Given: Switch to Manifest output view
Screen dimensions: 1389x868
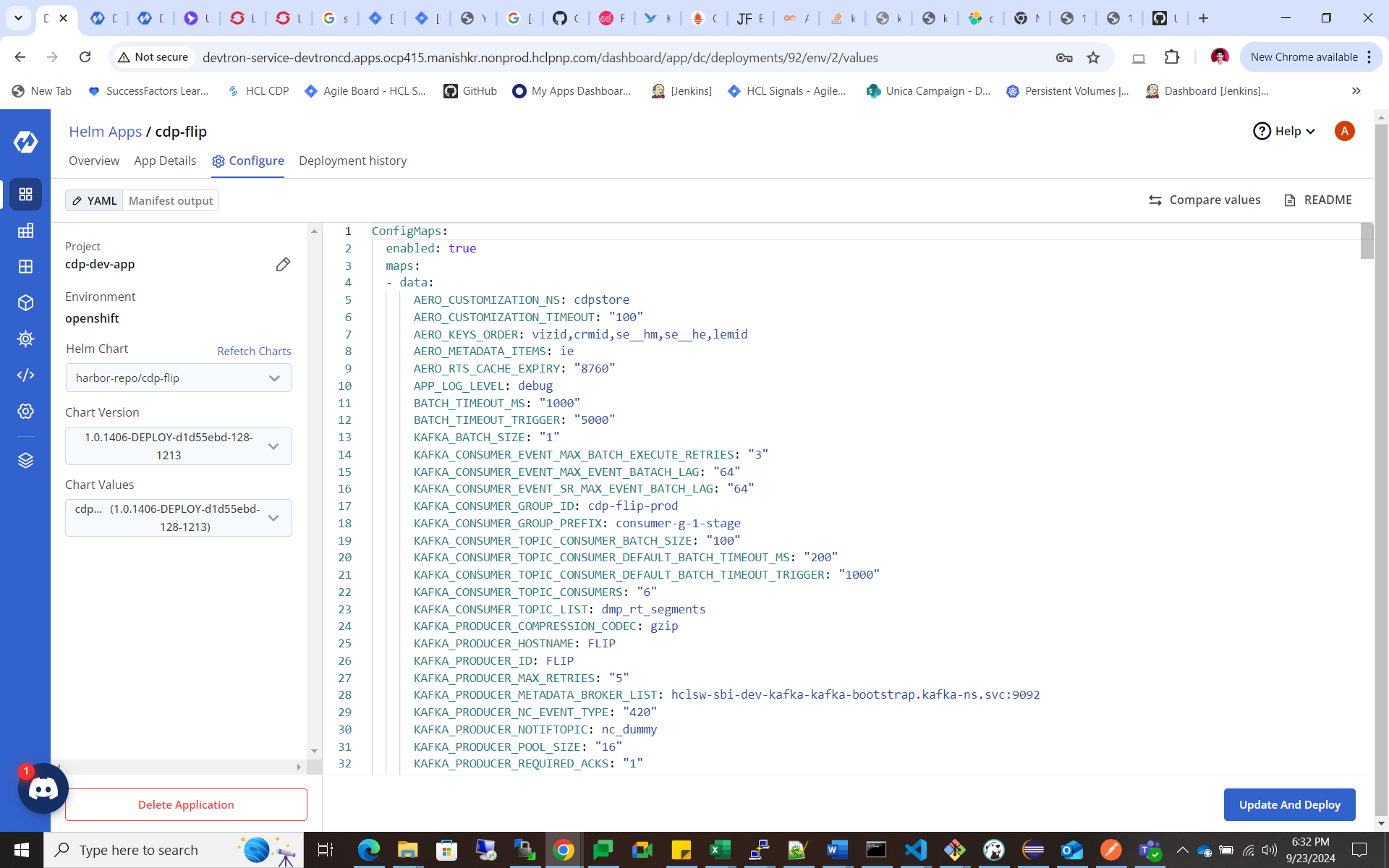Looking at the screenshot, I should (171, 200).
